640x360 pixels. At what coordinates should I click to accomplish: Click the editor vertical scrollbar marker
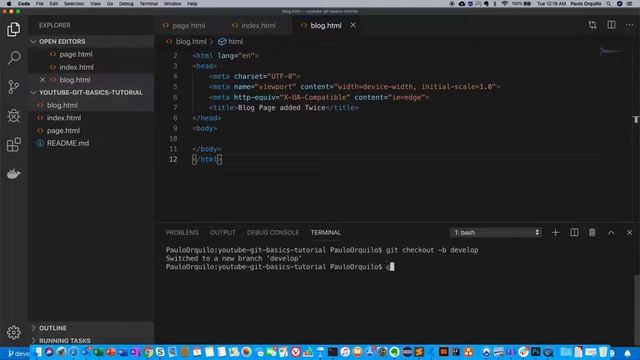636,119
